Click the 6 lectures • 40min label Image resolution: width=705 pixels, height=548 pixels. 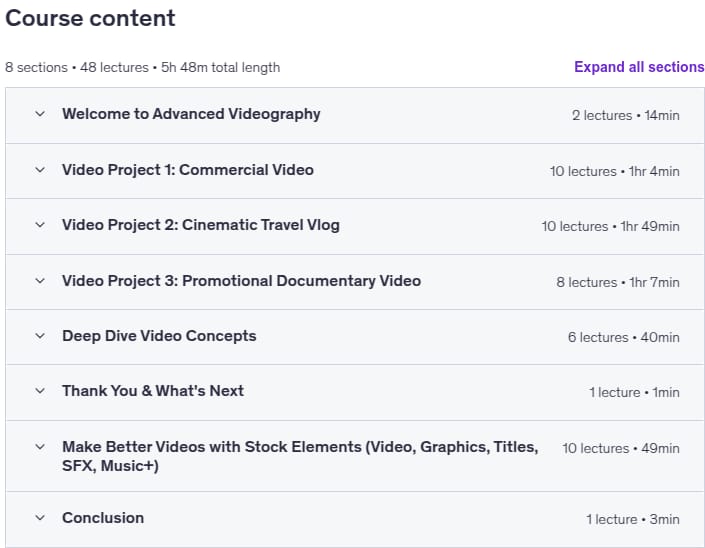(624, 337)
